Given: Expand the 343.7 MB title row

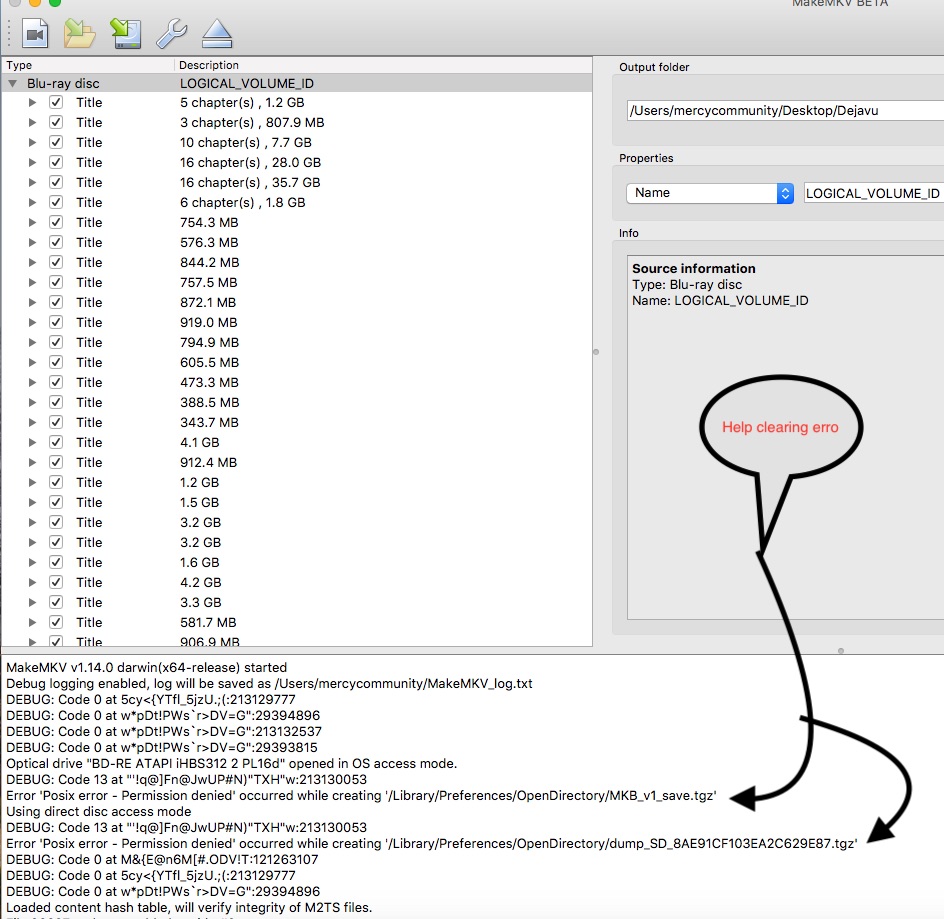Looking at the screenshot, I should [x=32, y=422].
